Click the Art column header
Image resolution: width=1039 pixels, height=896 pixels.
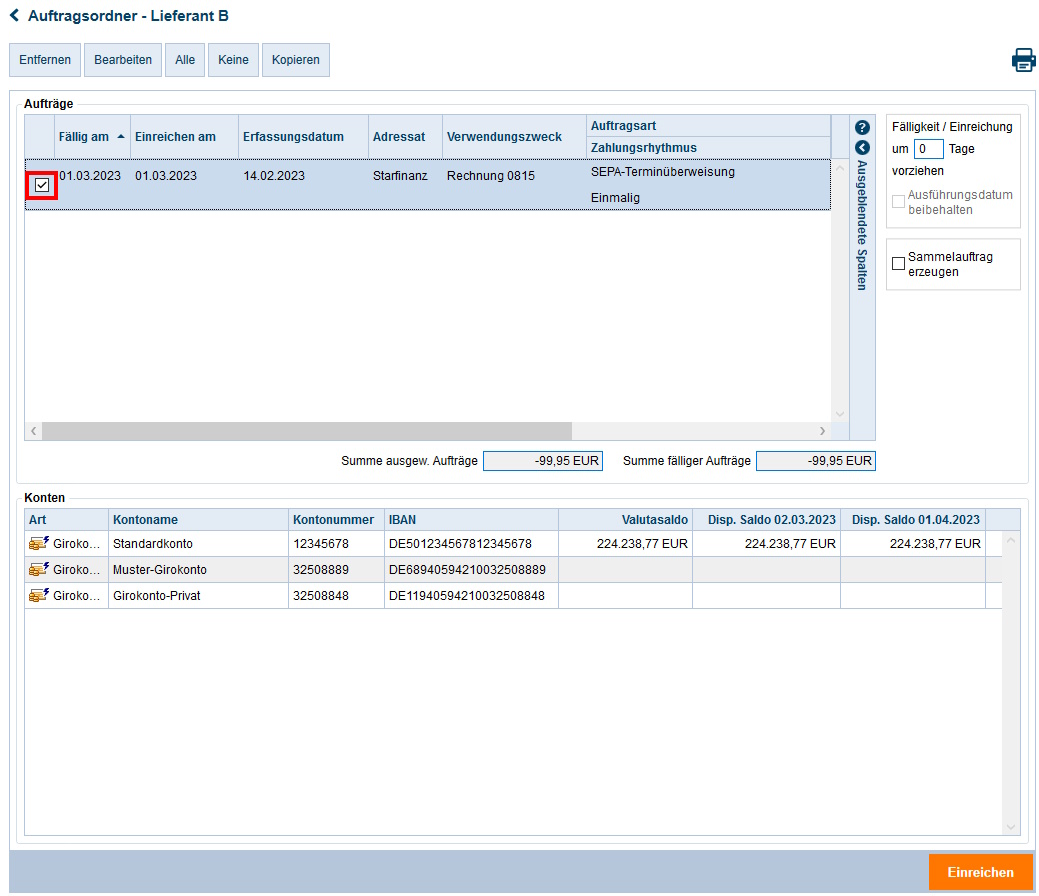point(66,520)
